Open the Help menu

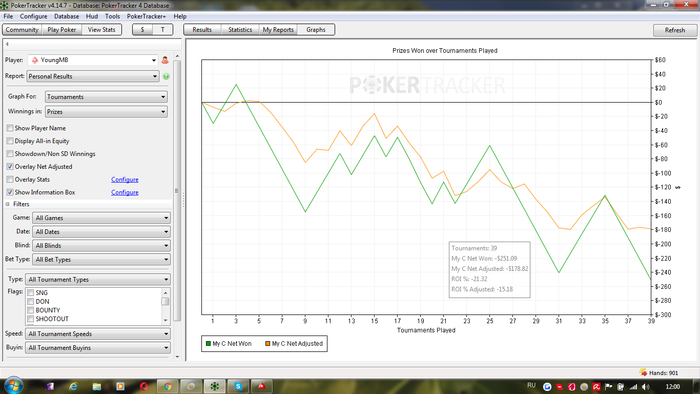pyautogui.click(x=180, y=17)
